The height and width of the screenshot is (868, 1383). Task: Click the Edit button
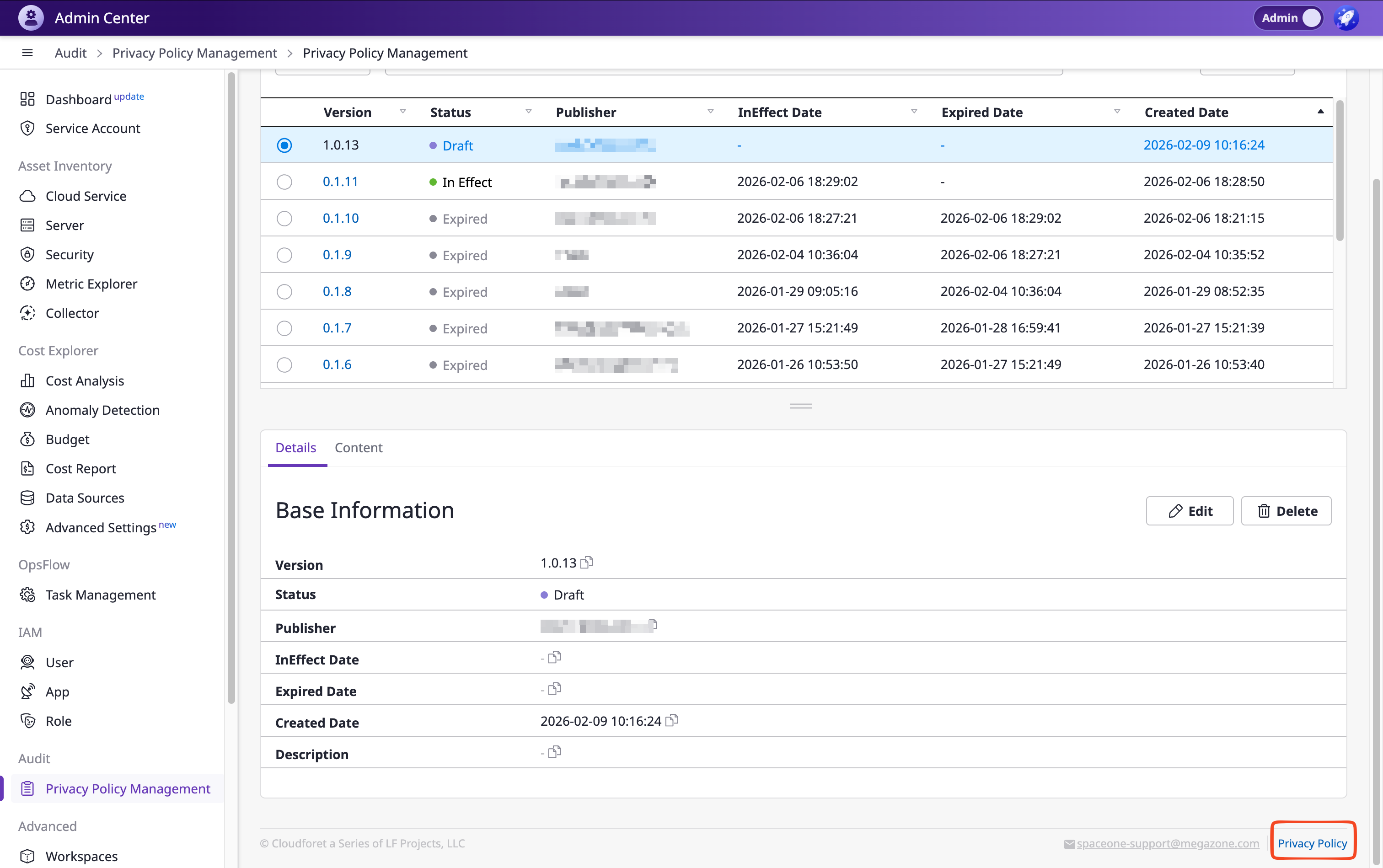(1190, 511)
